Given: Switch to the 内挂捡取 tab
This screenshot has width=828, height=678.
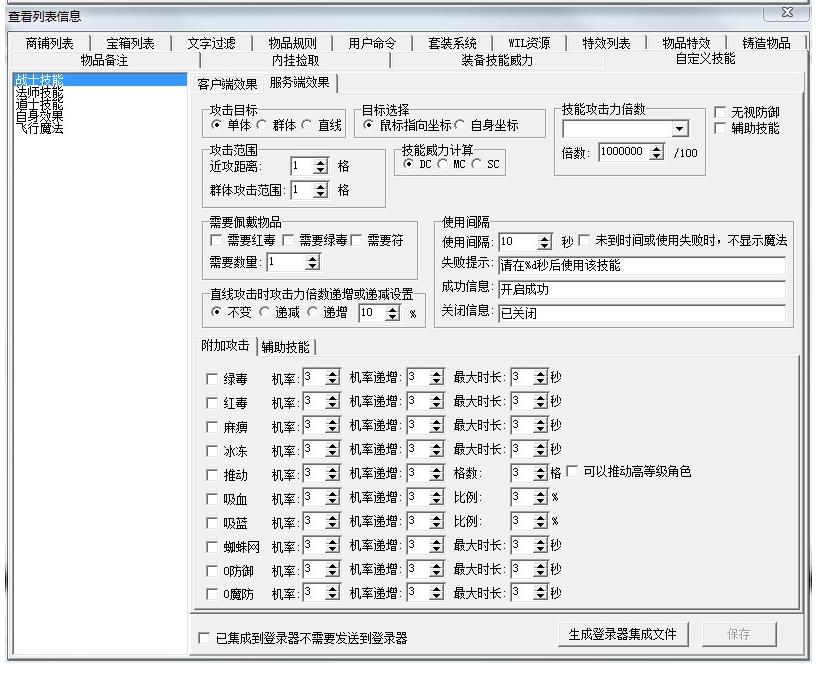Looking at the screenshot, I should click(296, 60).
